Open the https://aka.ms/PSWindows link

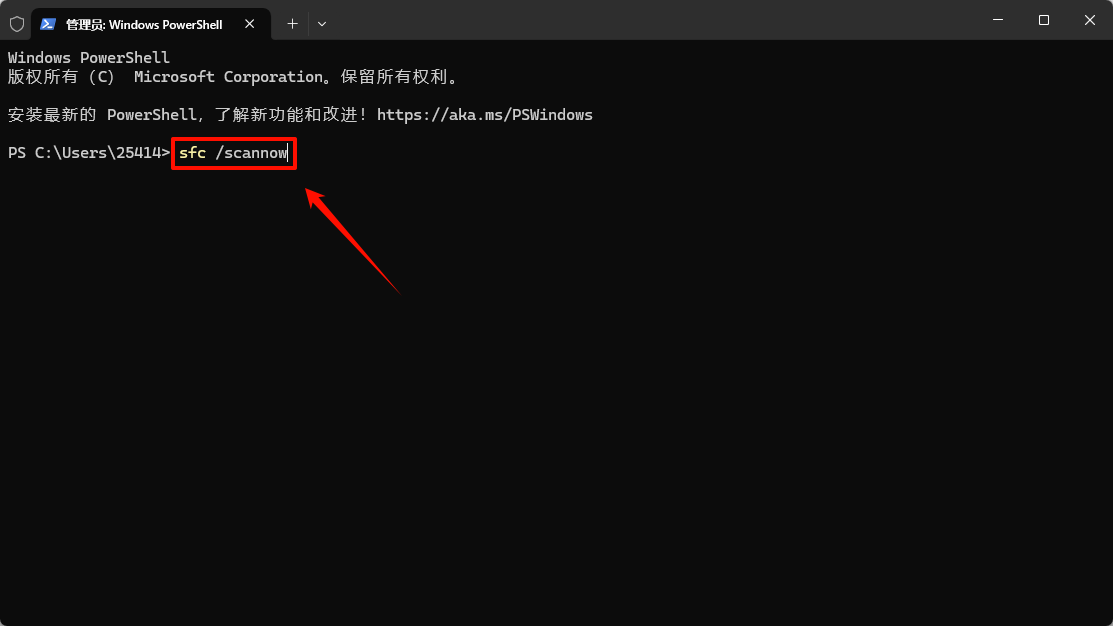tap(484, 115)
